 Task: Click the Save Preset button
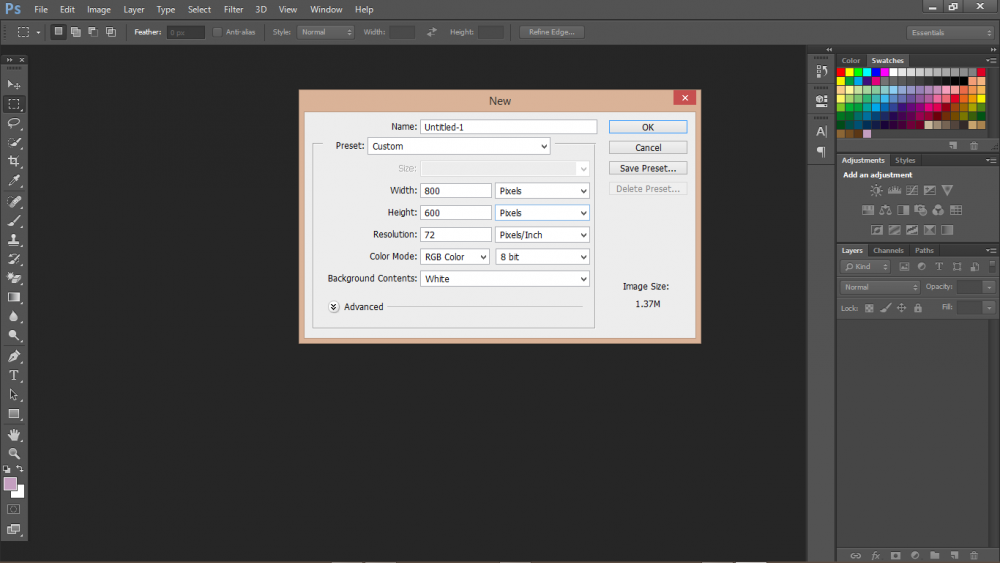(648, 168)
